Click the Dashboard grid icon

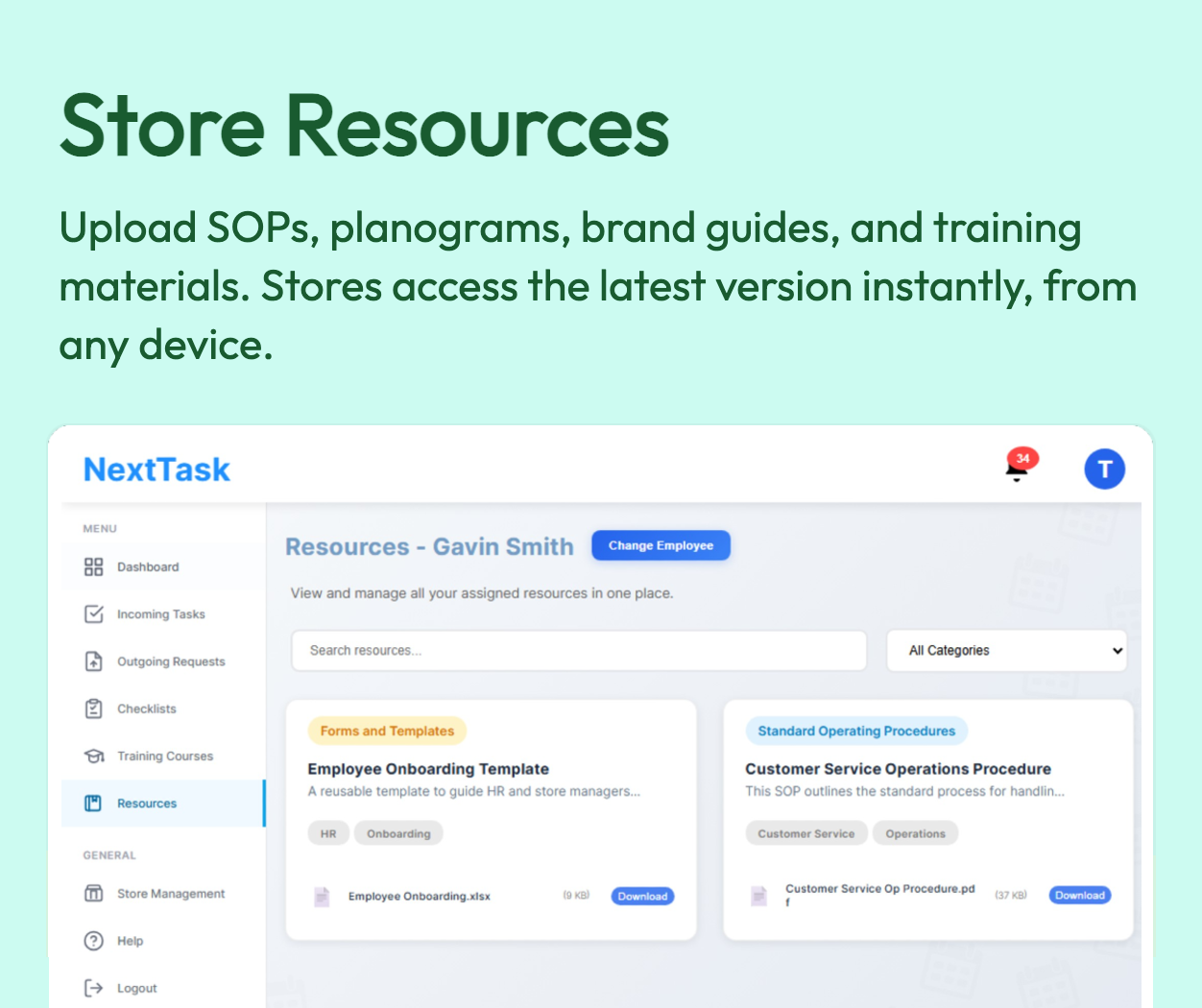(x=93, y=567)
